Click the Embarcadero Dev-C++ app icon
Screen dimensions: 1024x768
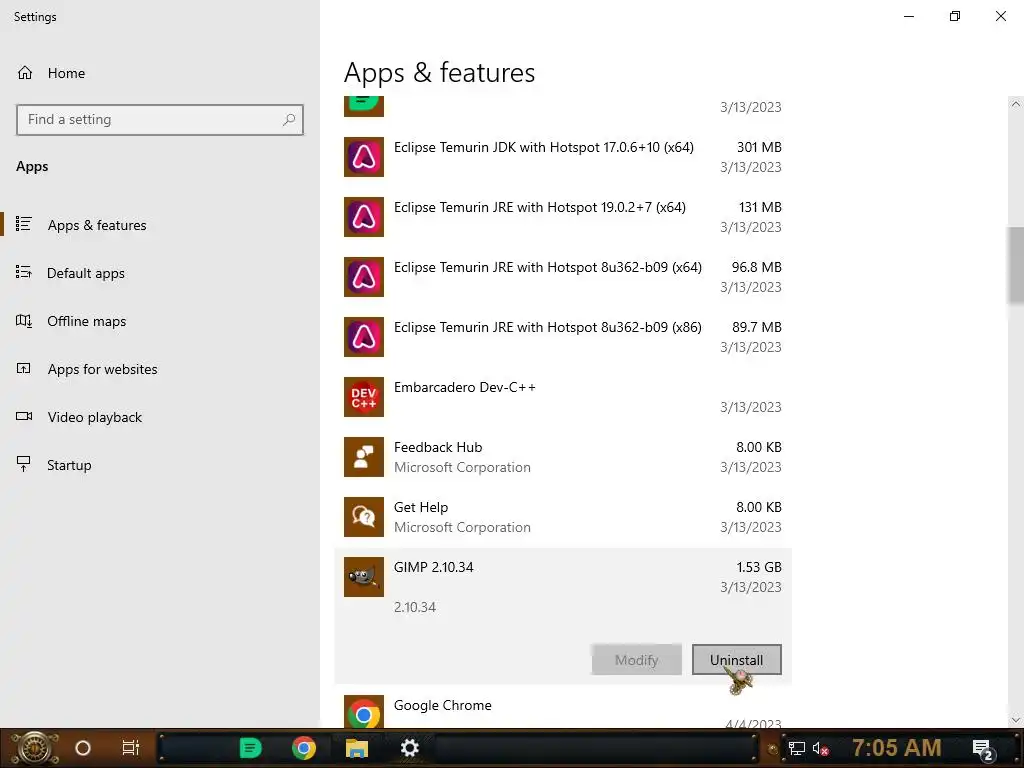pyautogui.click(x=364, y=397)
